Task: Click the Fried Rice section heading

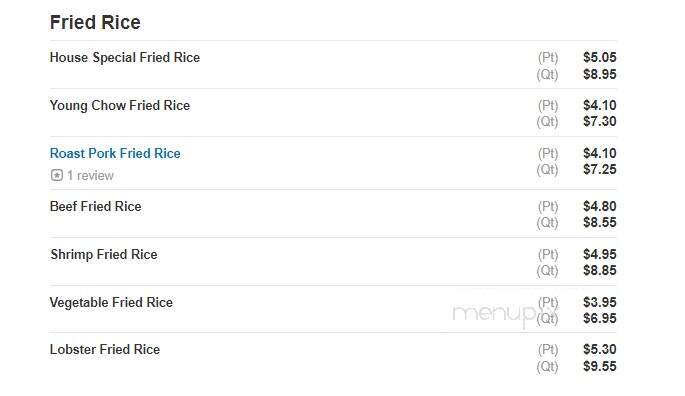Action: 95,22
